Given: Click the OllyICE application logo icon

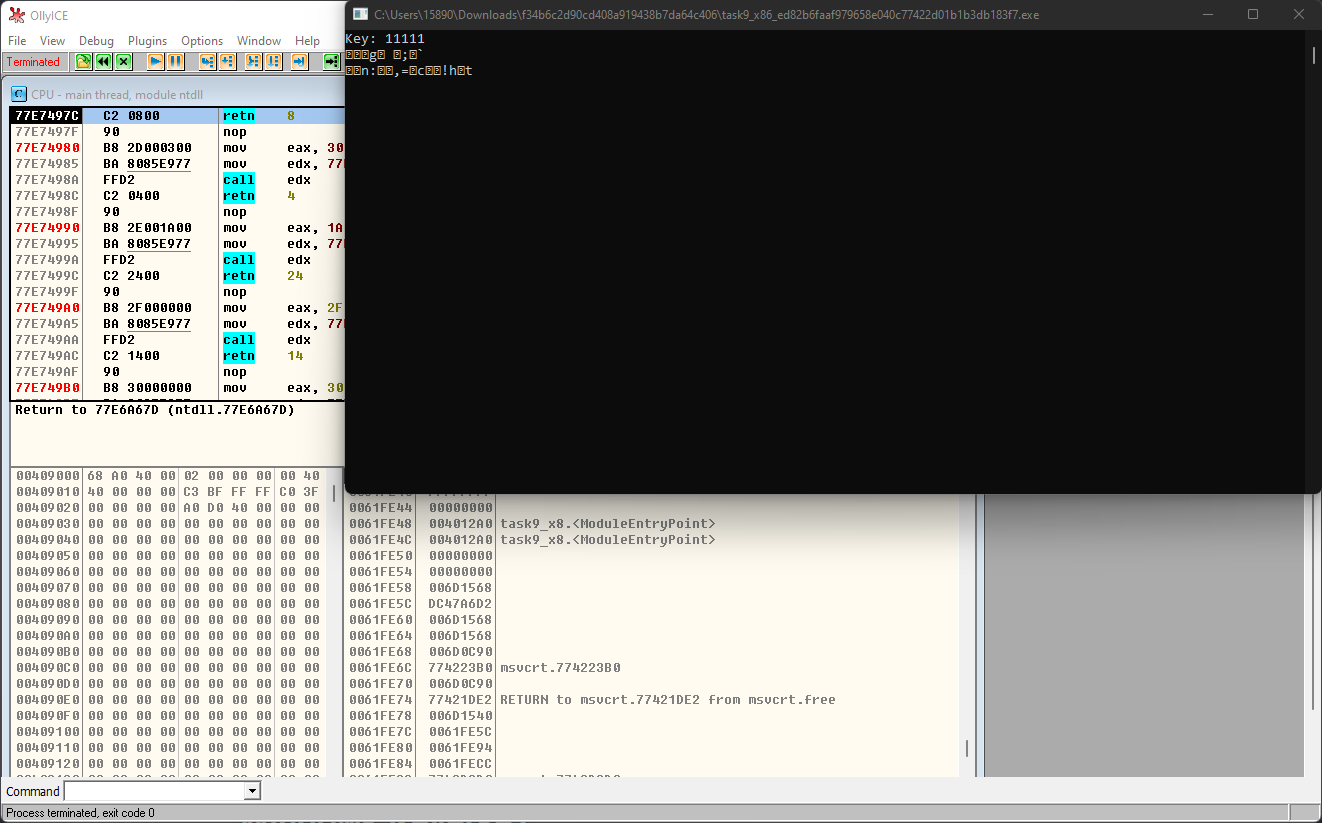Looking at the screenshot, I should coord(16,15).
